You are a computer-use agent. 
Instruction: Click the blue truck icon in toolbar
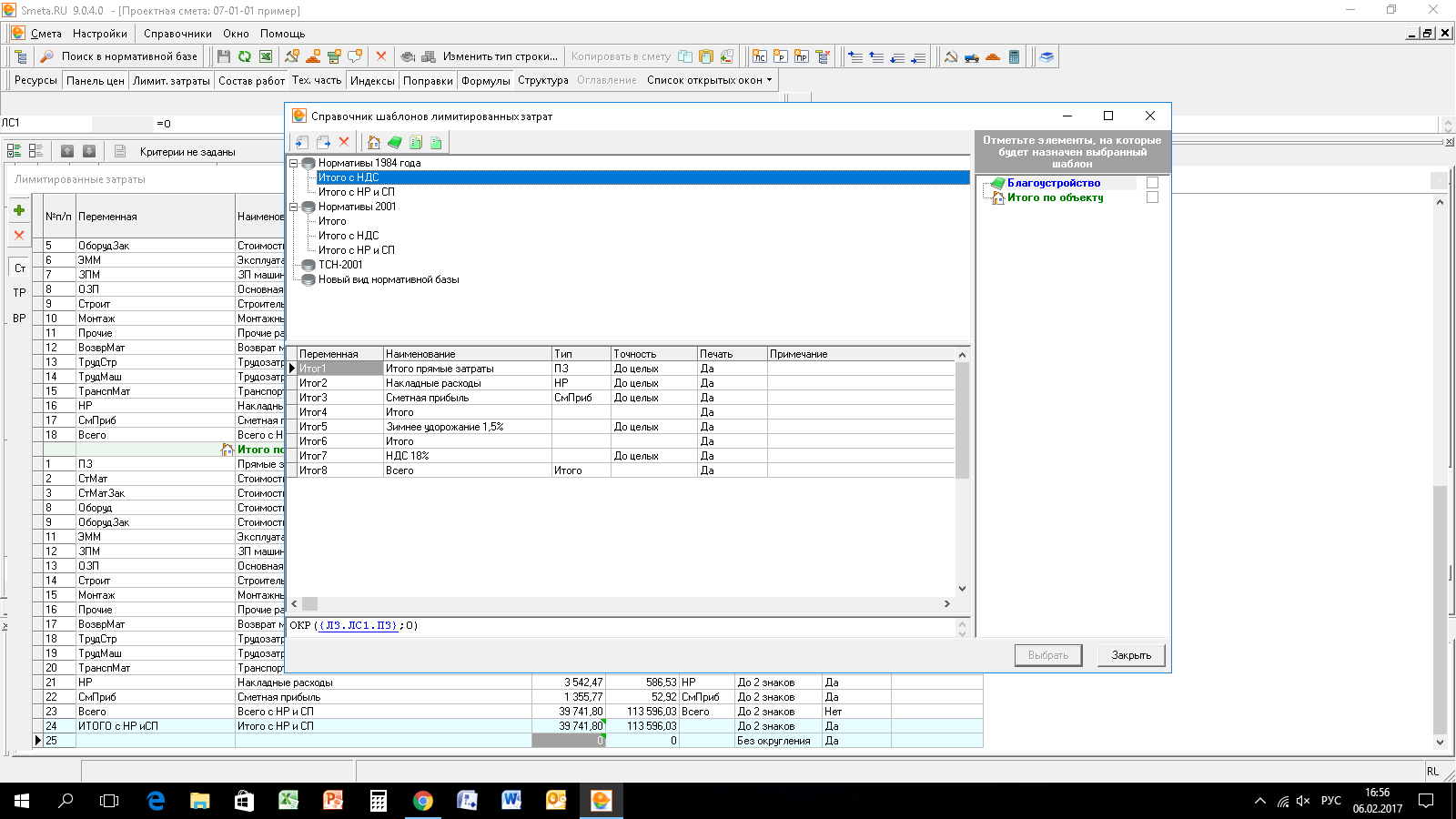(972, 56)
